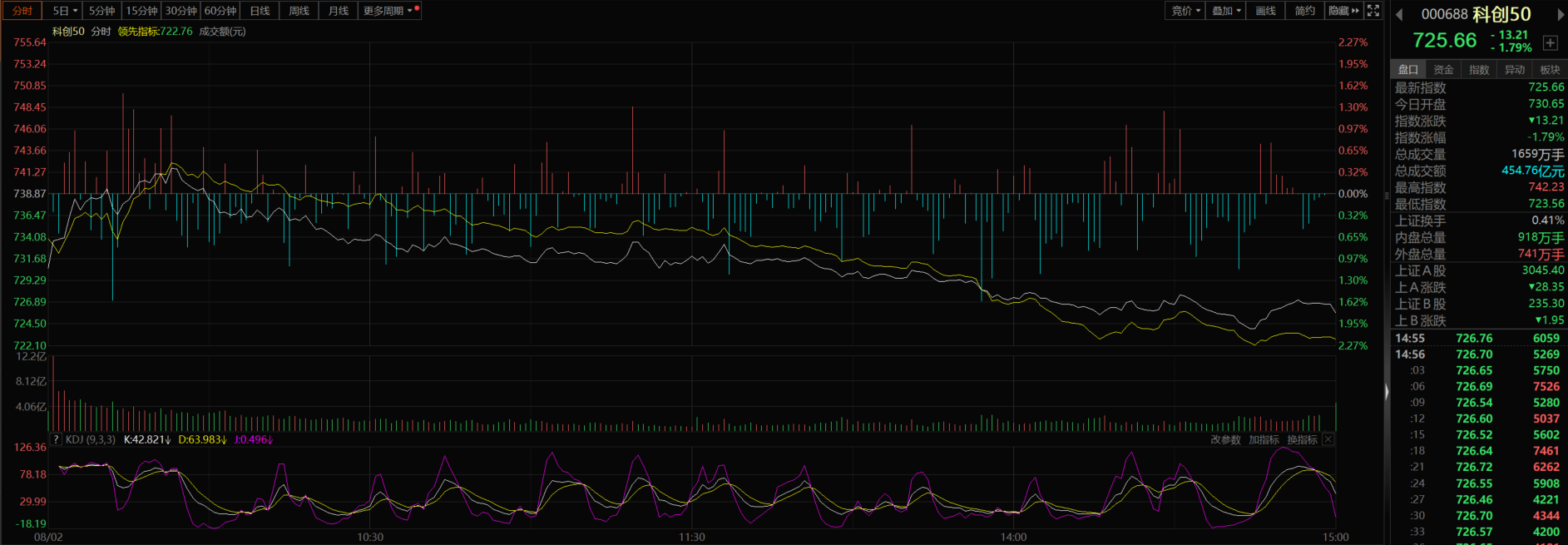Screen dimensions: 1568x545
Task: Expand the 更多周期 dropdown
Action: pos(388,11)
